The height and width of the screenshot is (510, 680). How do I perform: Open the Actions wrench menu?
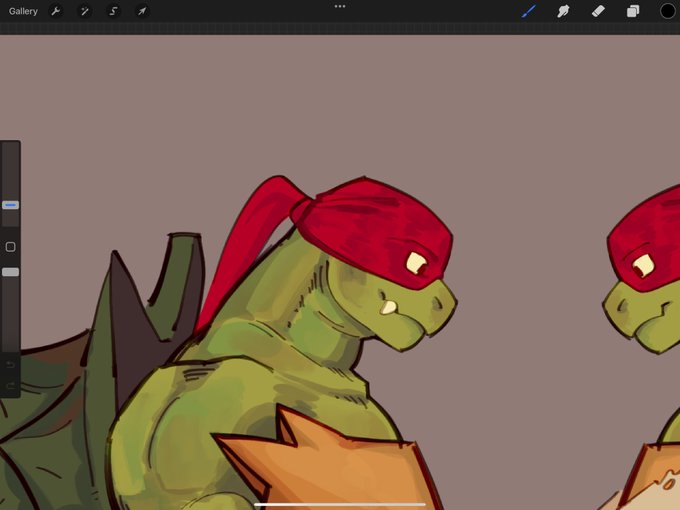(x=56, y=11)
